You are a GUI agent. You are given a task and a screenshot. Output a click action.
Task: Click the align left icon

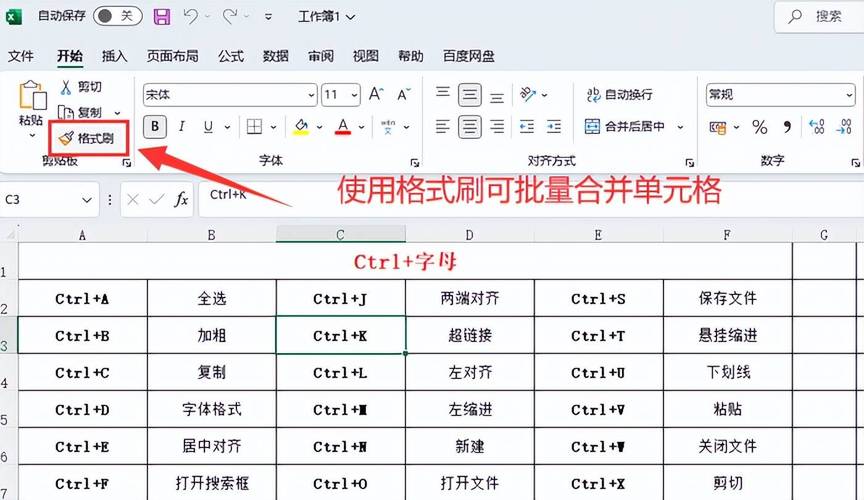[x=442, y=127]
